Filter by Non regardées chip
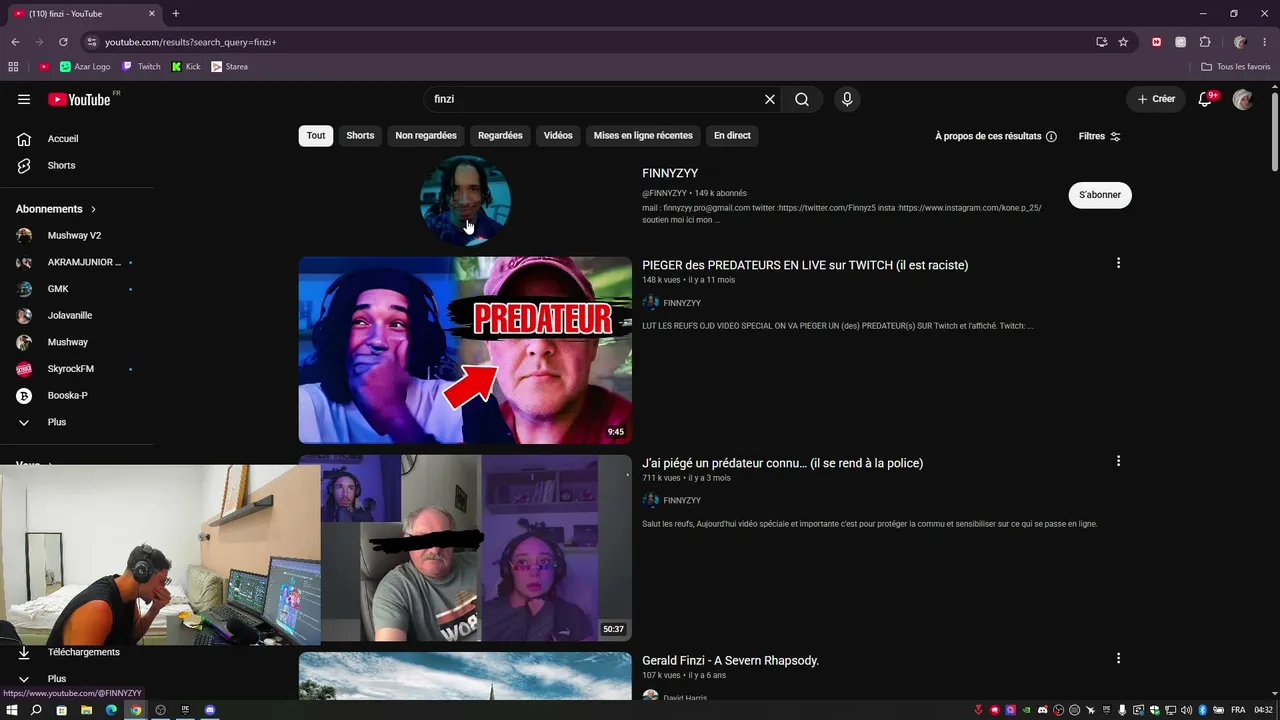 (x=426, y=136)
